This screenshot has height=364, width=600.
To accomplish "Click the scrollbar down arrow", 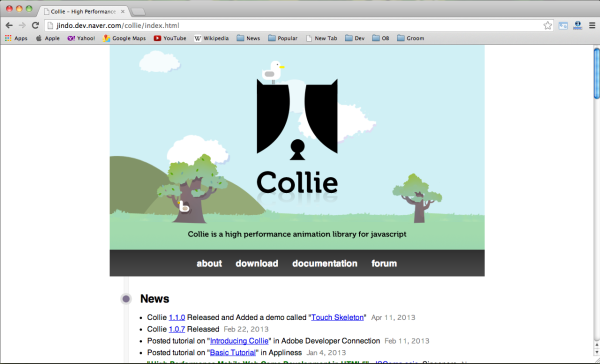I will coord(597,353).
